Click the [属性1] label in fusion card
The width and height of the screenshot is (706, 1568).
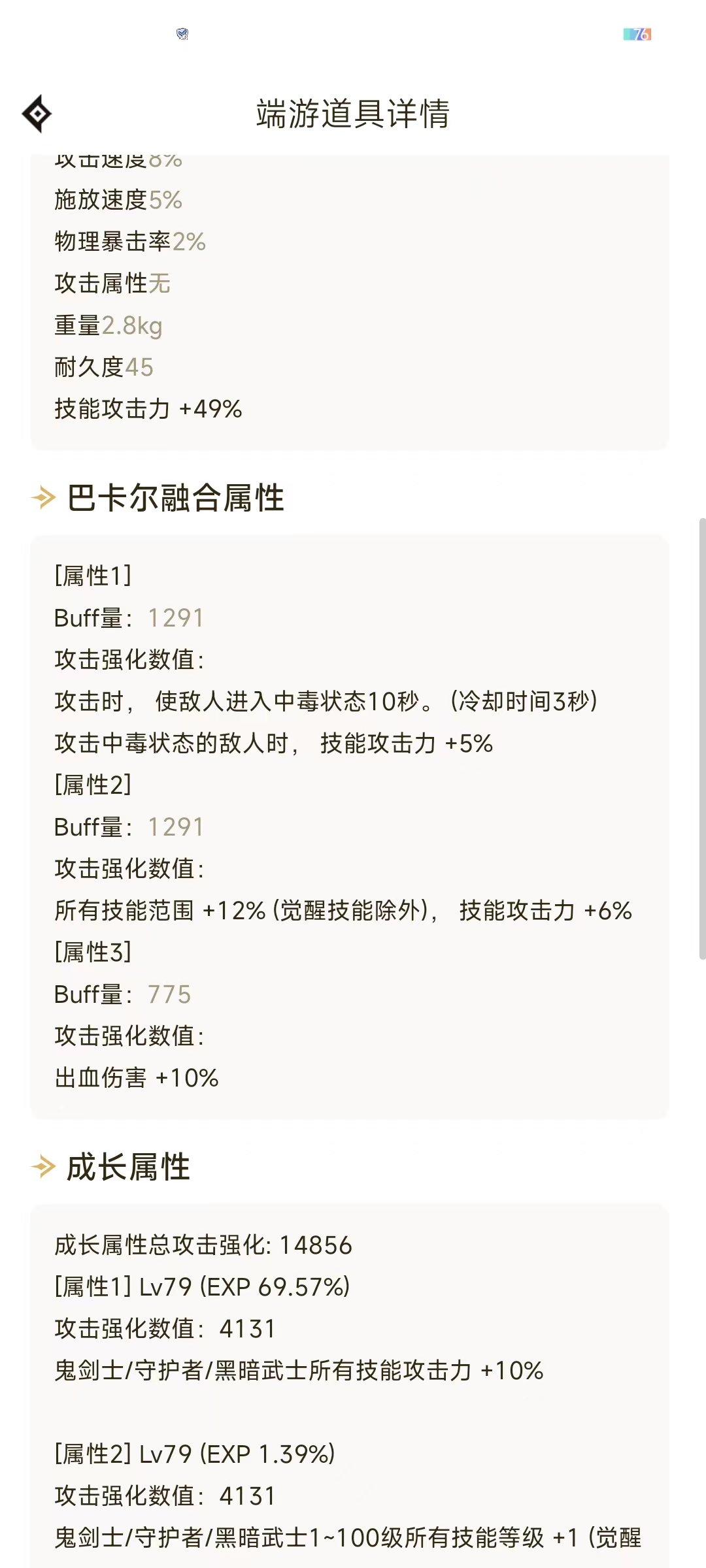[93, 576]
